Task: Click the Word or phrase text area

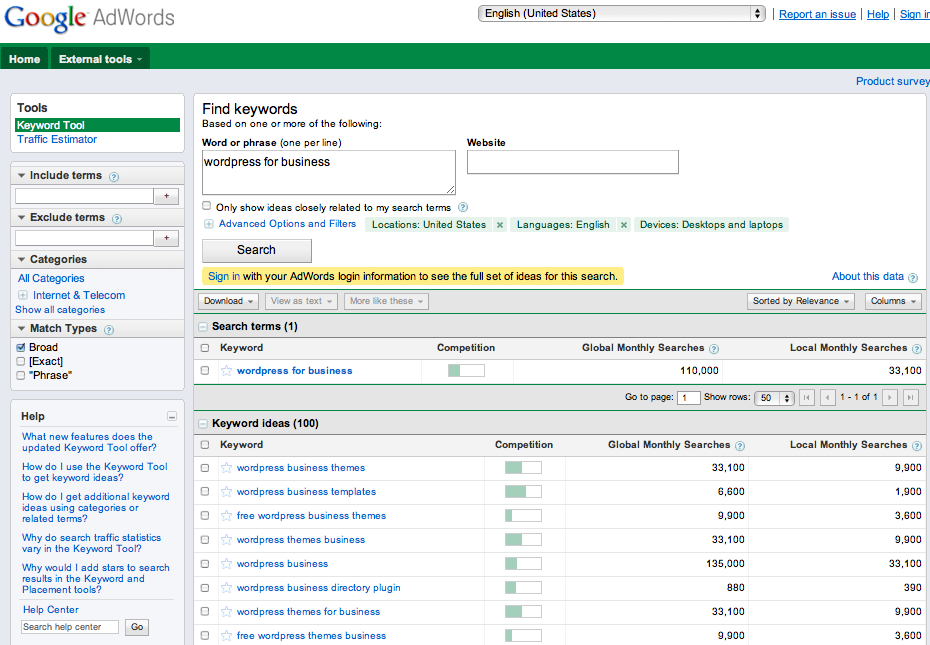Action: coord(329,172)
